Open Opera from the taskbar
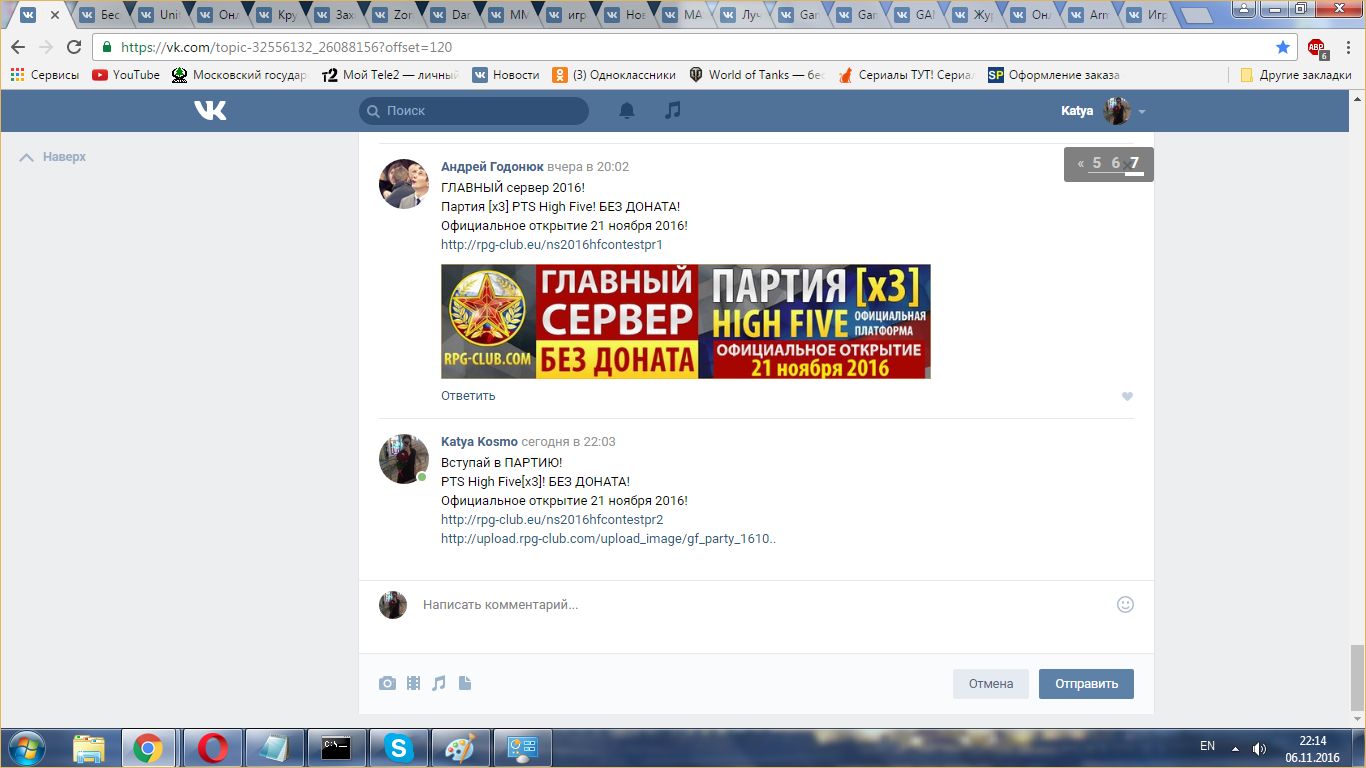Image resolution: width=1366 pixels, height=768 pixels. (x=212, y=748)
